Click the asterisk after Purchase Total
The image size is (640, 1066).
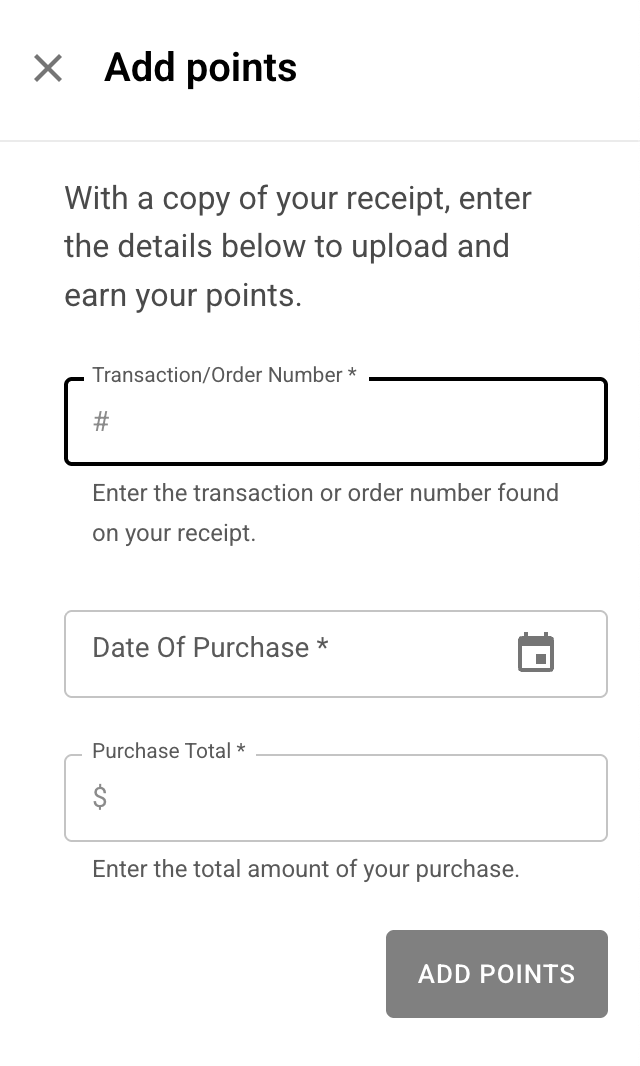coord(241,751)
